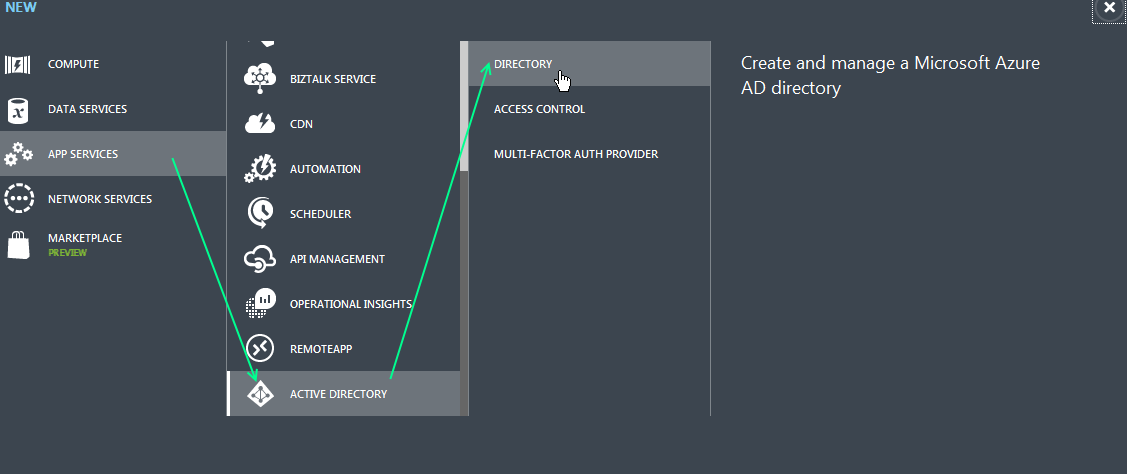Click the services list vertical scrollbar thumb

click(x=464, y=106)
